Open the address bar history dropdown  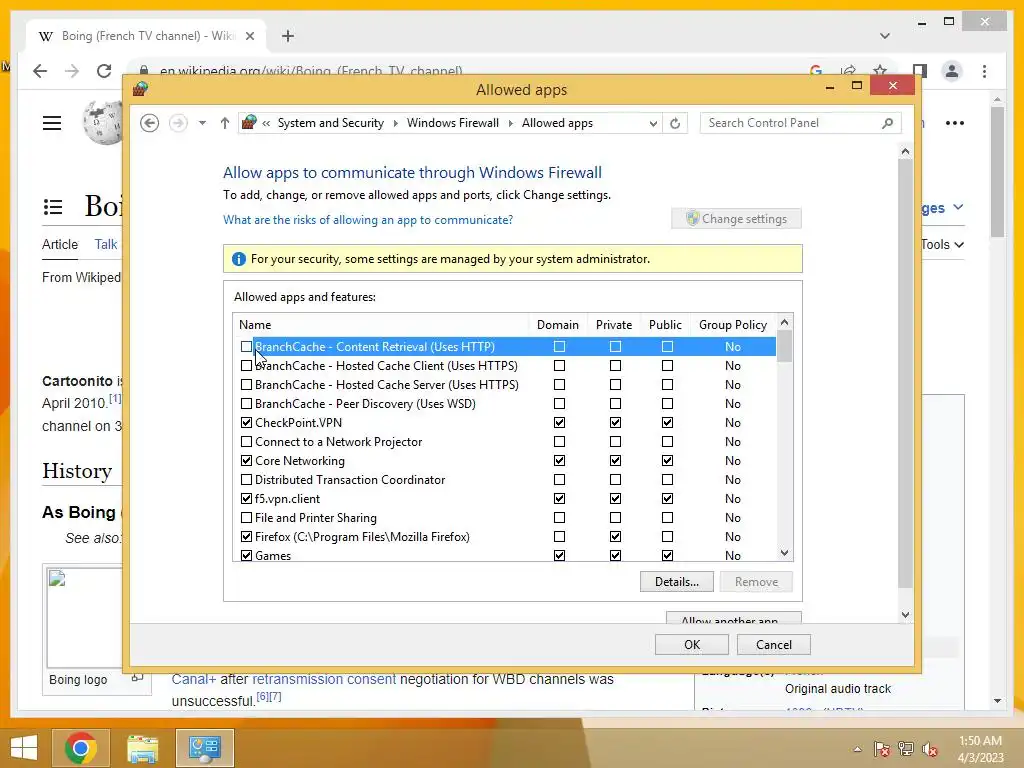pyautogui.click(x=652, y=123)
